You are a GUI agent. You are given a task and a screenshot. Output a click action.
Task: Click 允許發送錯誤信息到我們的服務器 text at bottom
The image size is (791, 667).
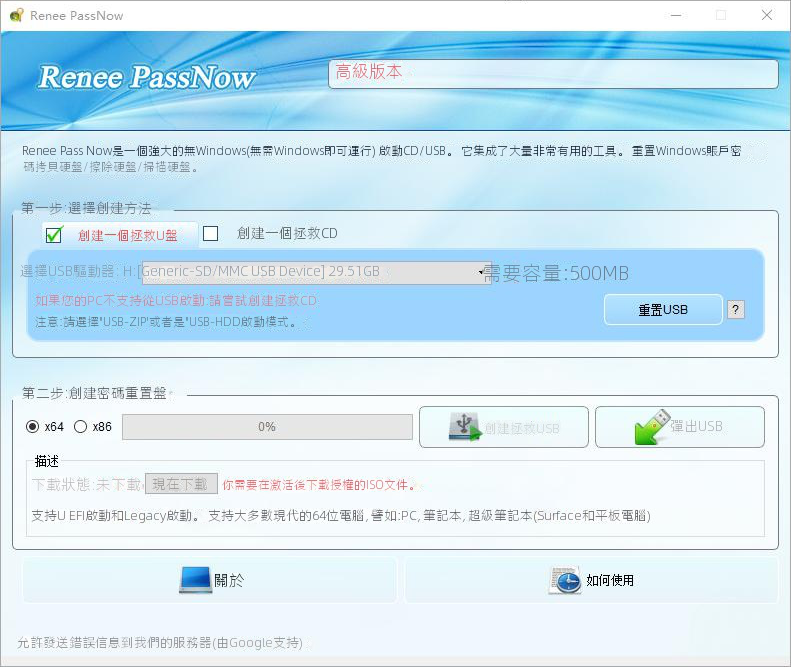pyautogui.click(x=159, y=643)
